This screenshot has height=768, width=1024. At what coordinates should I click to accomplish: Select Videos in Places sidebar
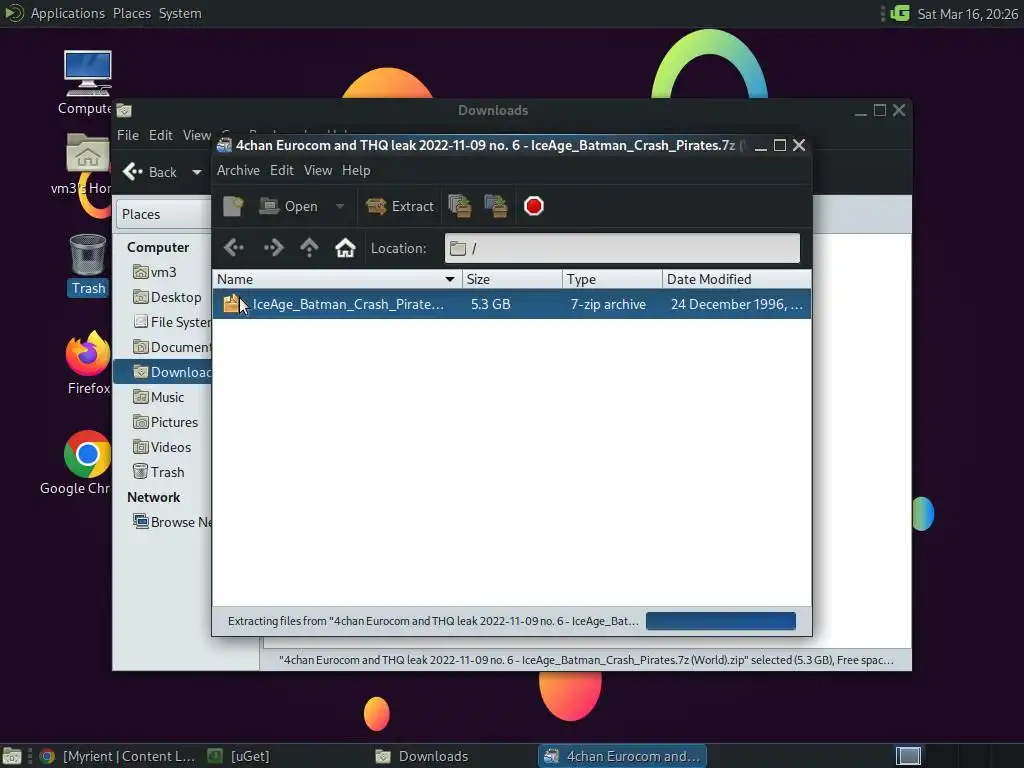click(x=162, y=447)
